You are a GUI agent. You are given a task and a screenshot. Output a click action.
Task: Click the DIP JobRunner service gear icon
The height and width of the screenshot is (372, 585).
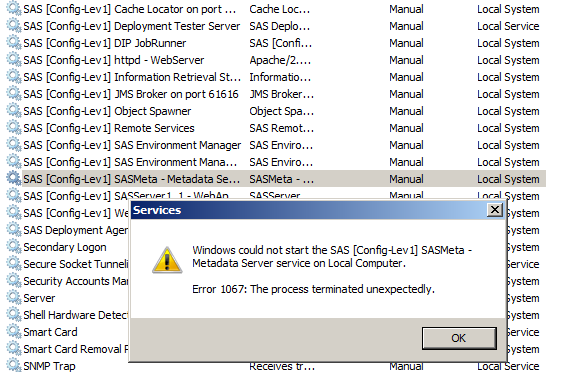pyautogui.click(x=14, y=43)
